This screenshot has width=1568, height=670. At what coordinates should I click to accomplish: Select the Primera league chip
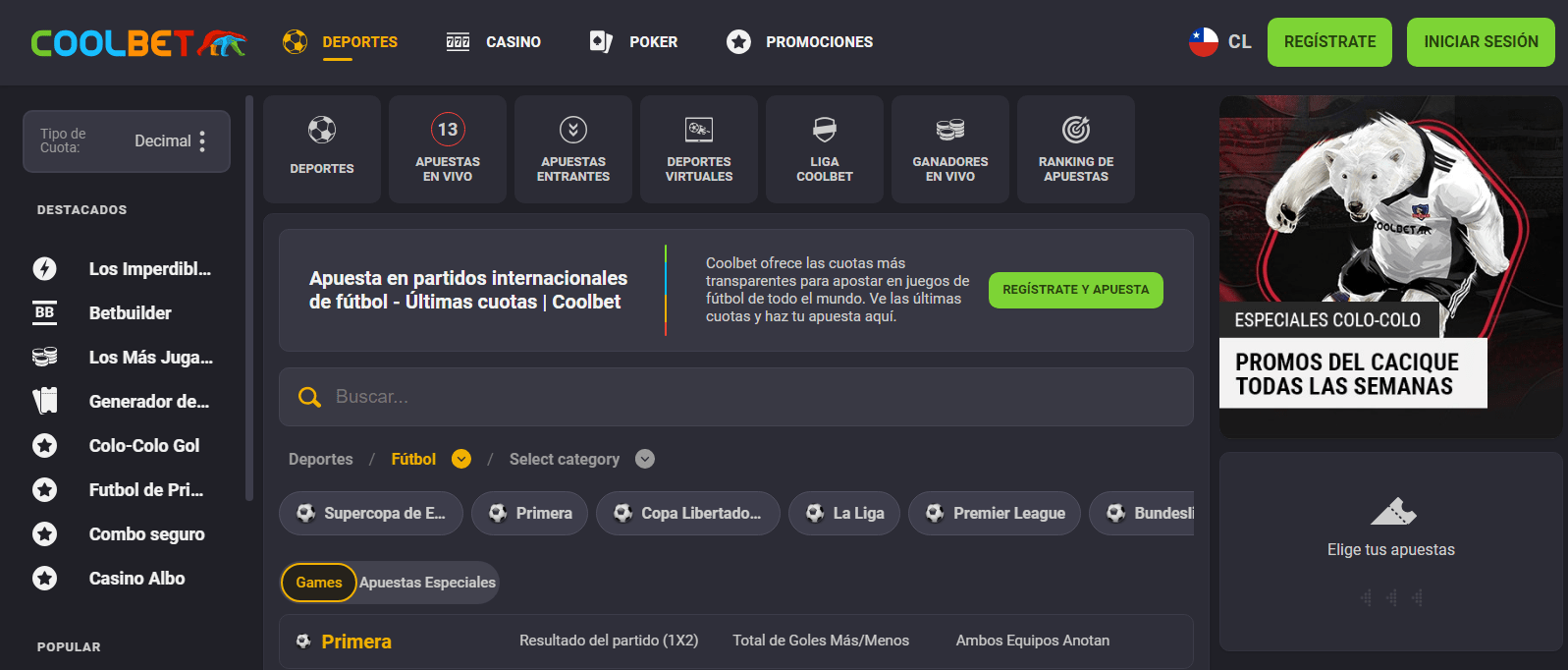point(529,513)
